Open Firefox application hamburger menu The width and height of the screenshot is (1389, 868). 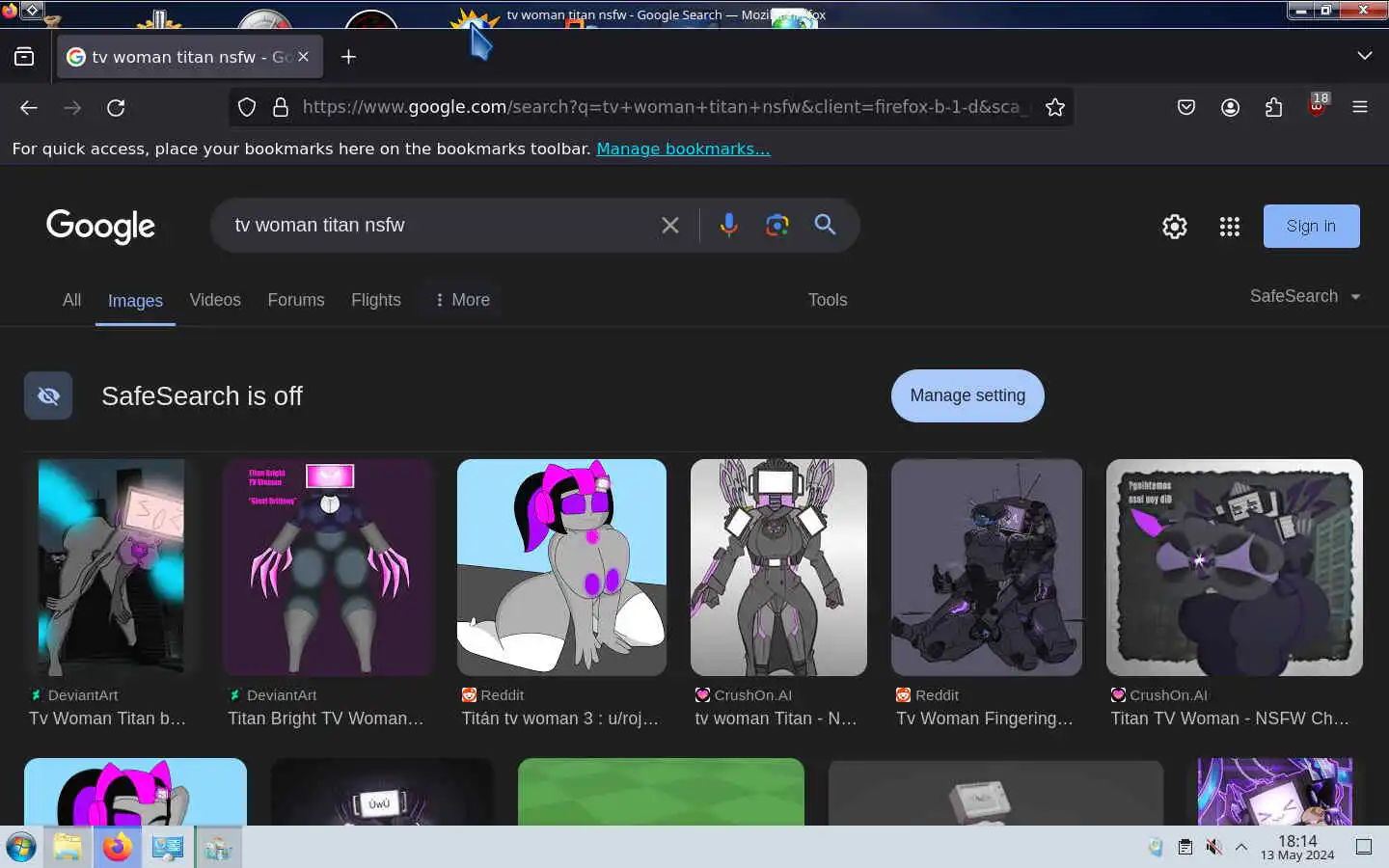pyautogui.click(x=1360, y=107)
